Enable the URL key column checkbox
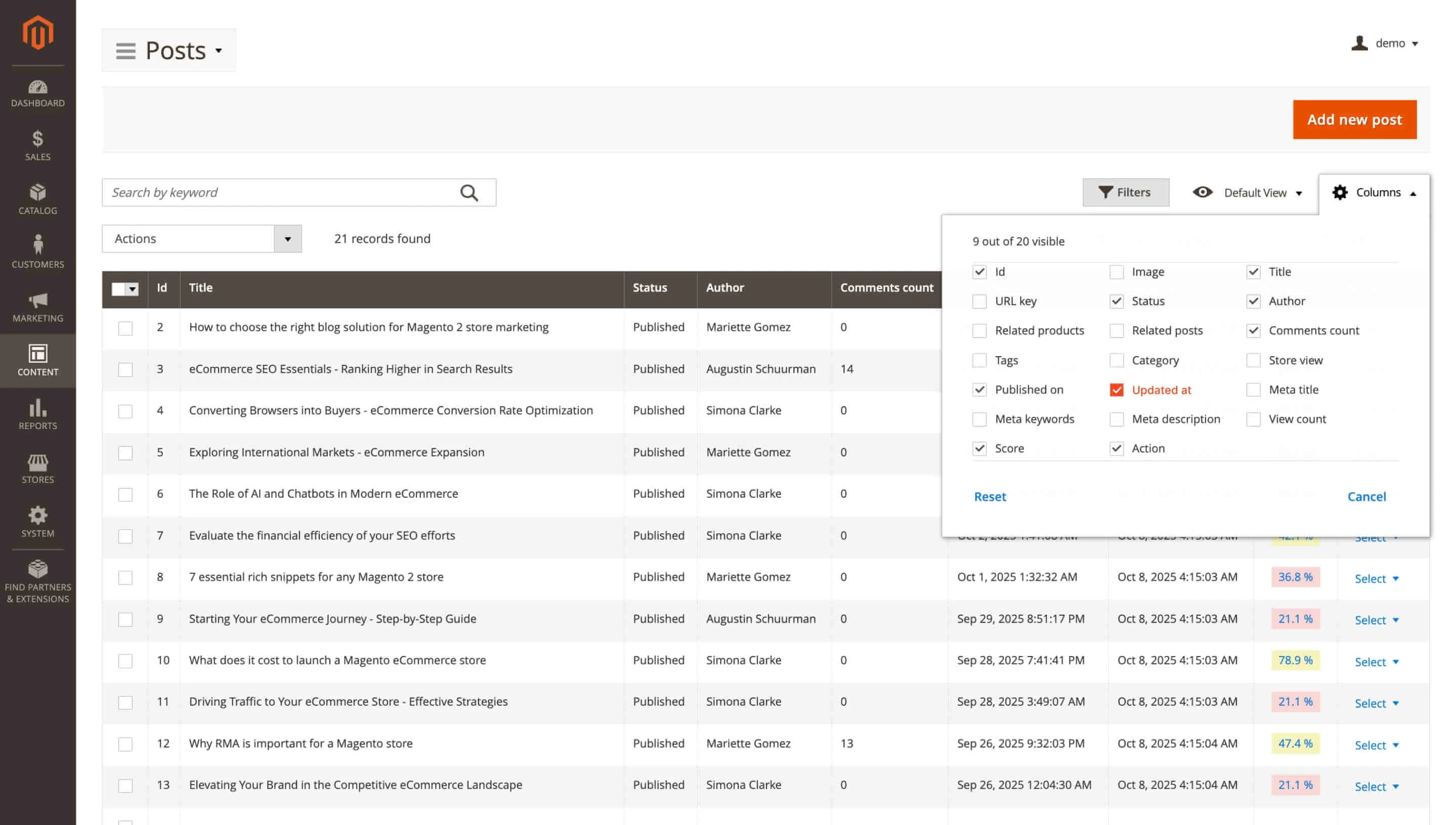 (x=979, y=301)
